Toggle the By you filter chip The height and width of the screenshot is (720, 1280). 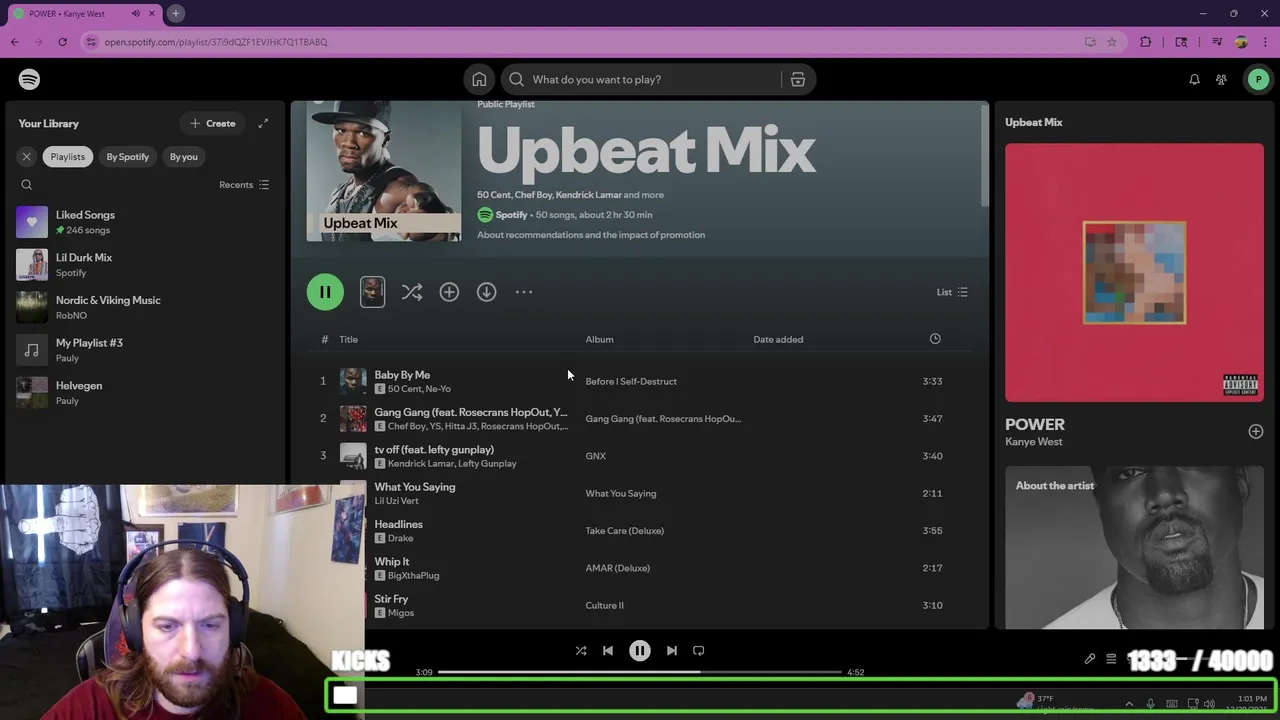(184, 156)
